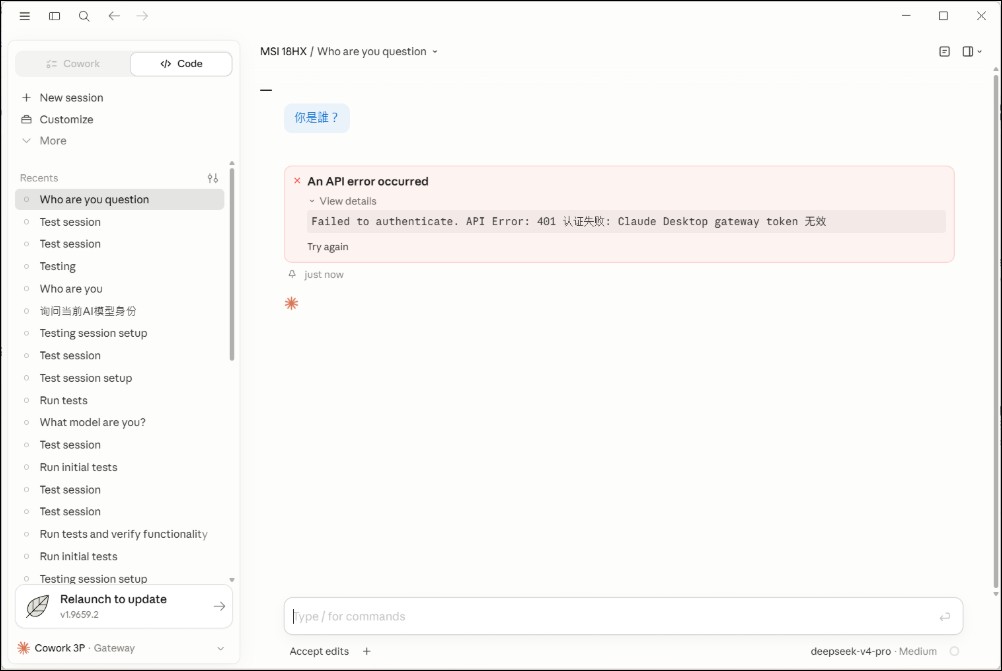Go forward with the right arrow

pyautogui.click(x=142, y=16)
